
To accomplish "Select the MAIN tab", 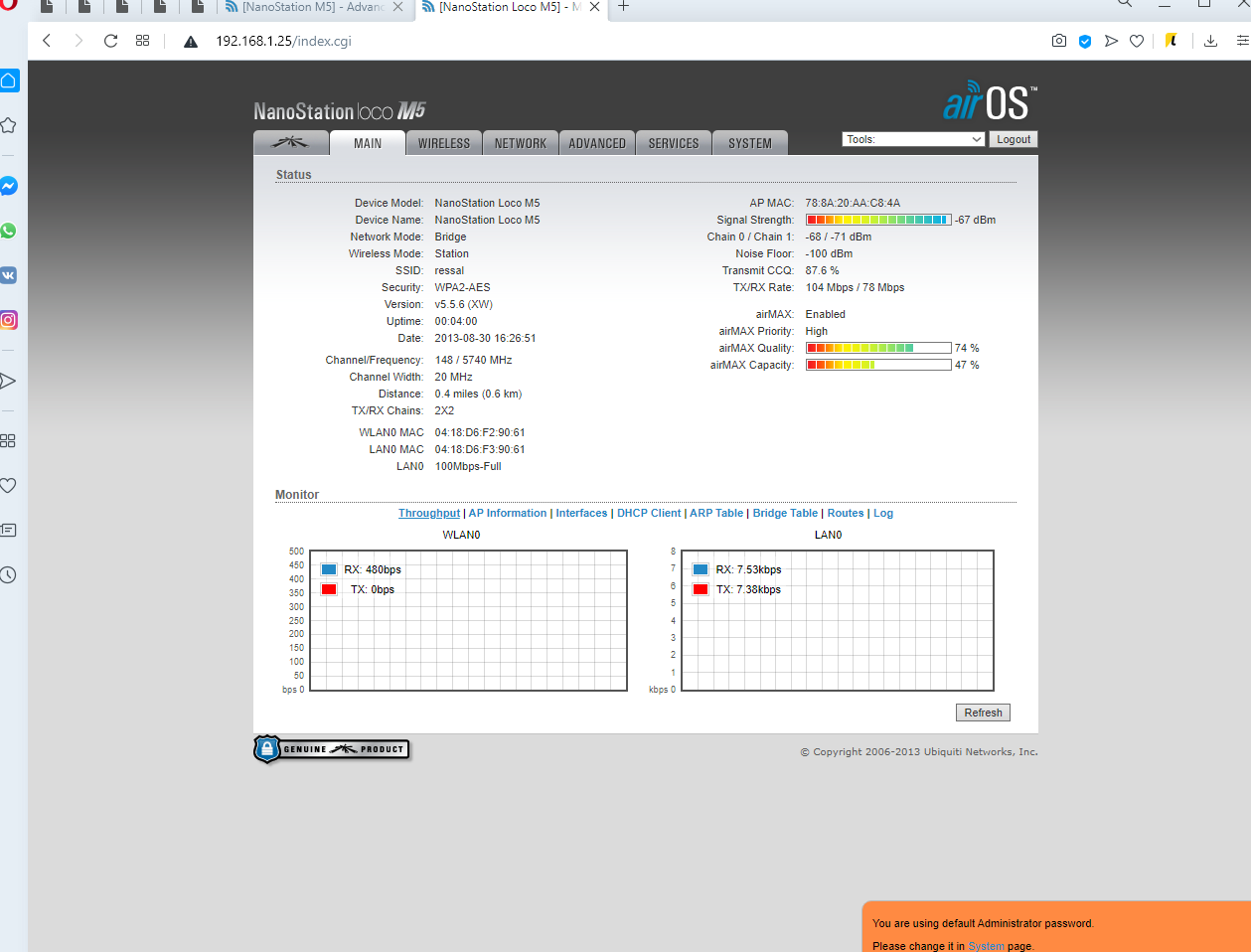I will coord(368,143).
